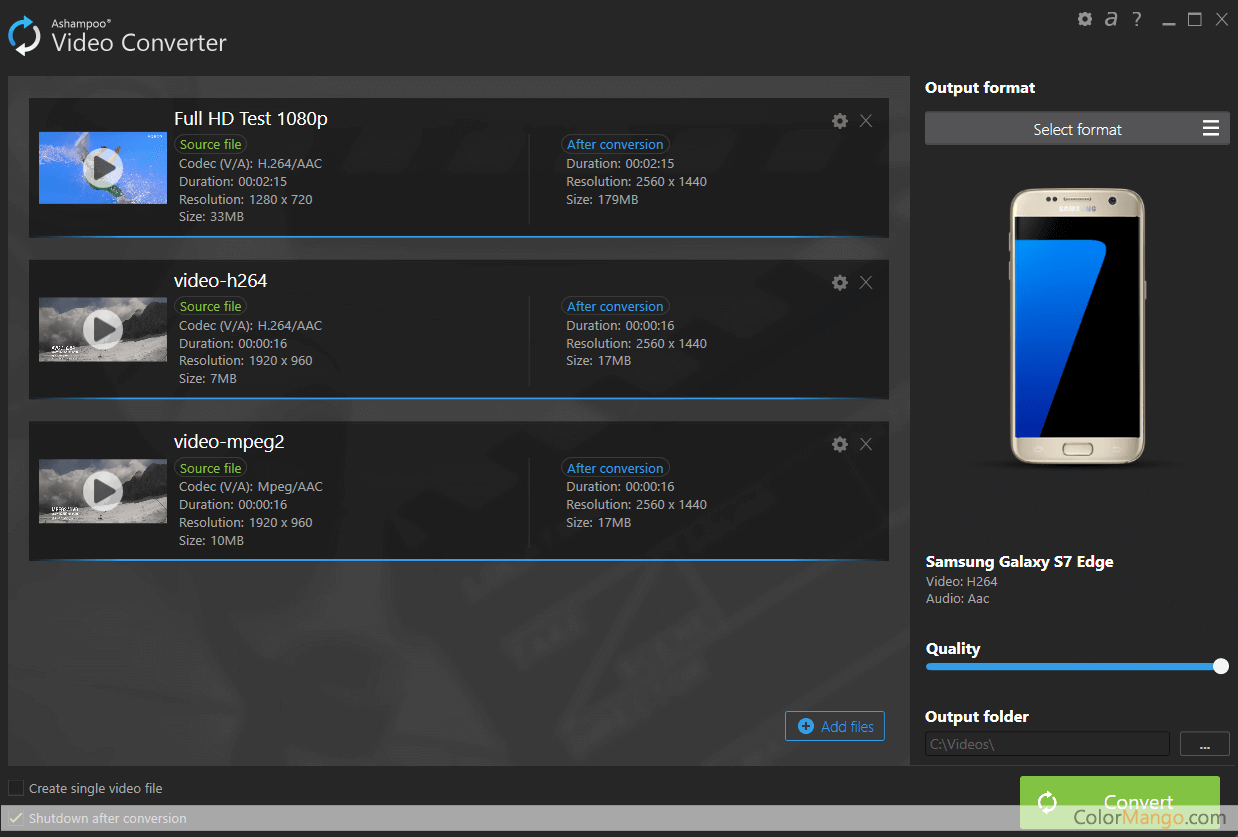
Task: Play preview of video-mpeg2 thumbnail
Action: pos(103,491)
